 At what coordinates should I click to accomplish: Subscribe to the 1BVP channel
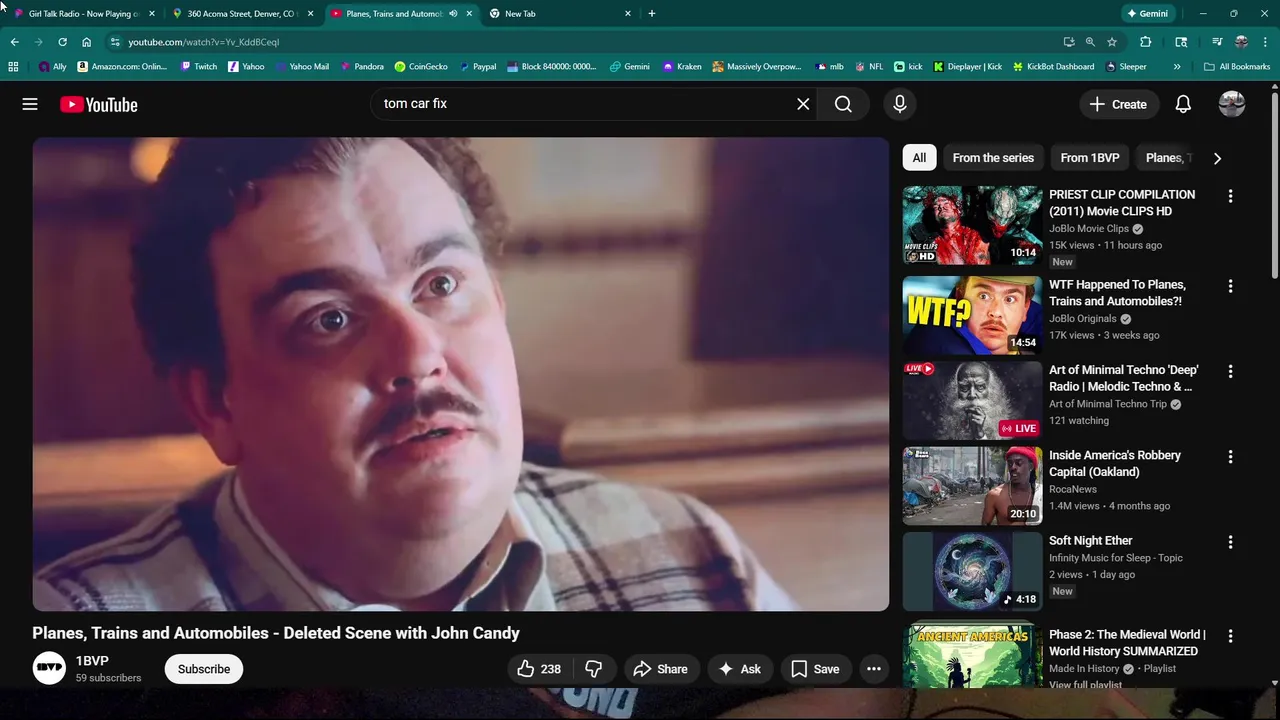pos(204,669)
